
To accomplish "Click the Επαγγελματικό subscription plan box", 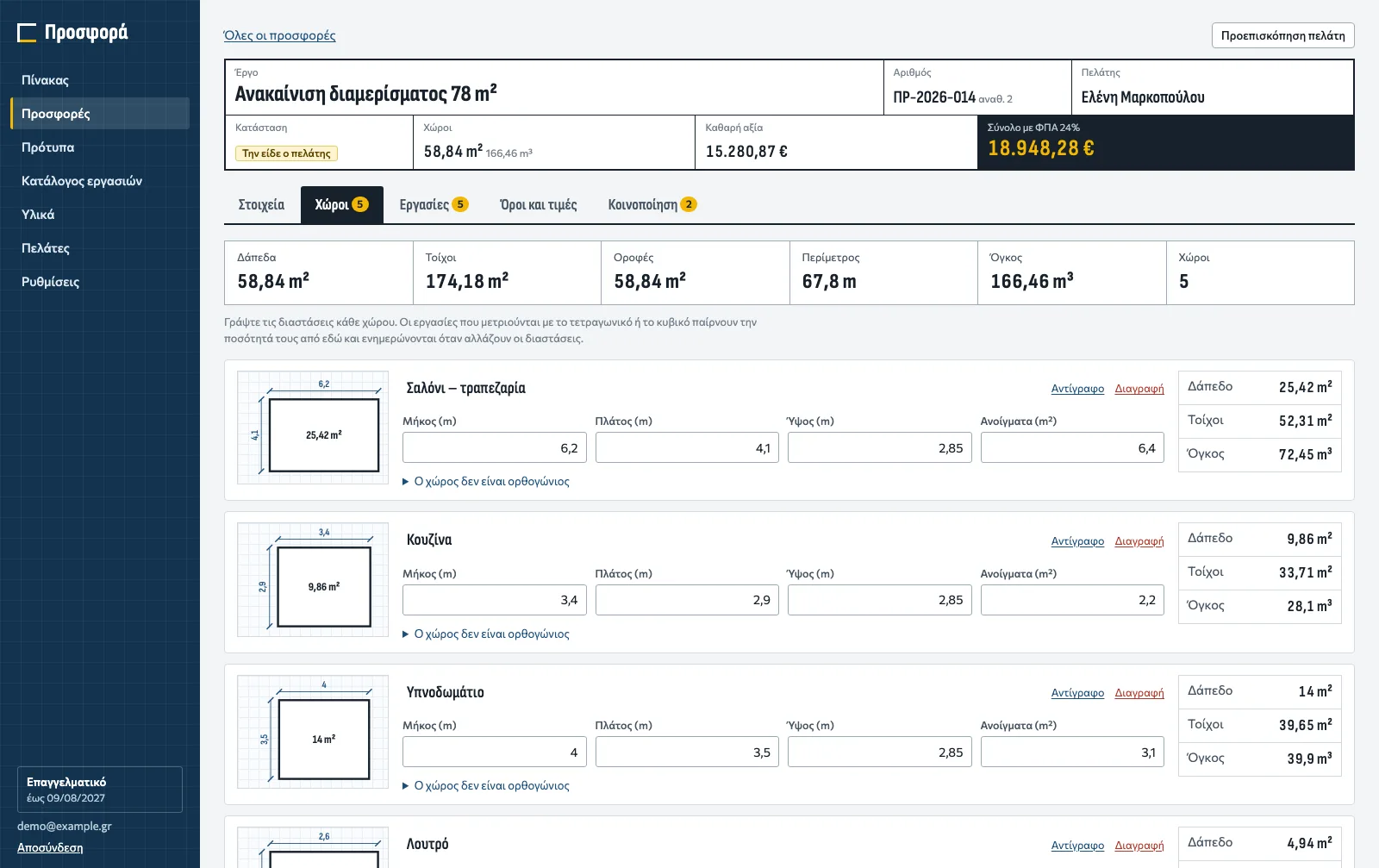I will [100, 790].
